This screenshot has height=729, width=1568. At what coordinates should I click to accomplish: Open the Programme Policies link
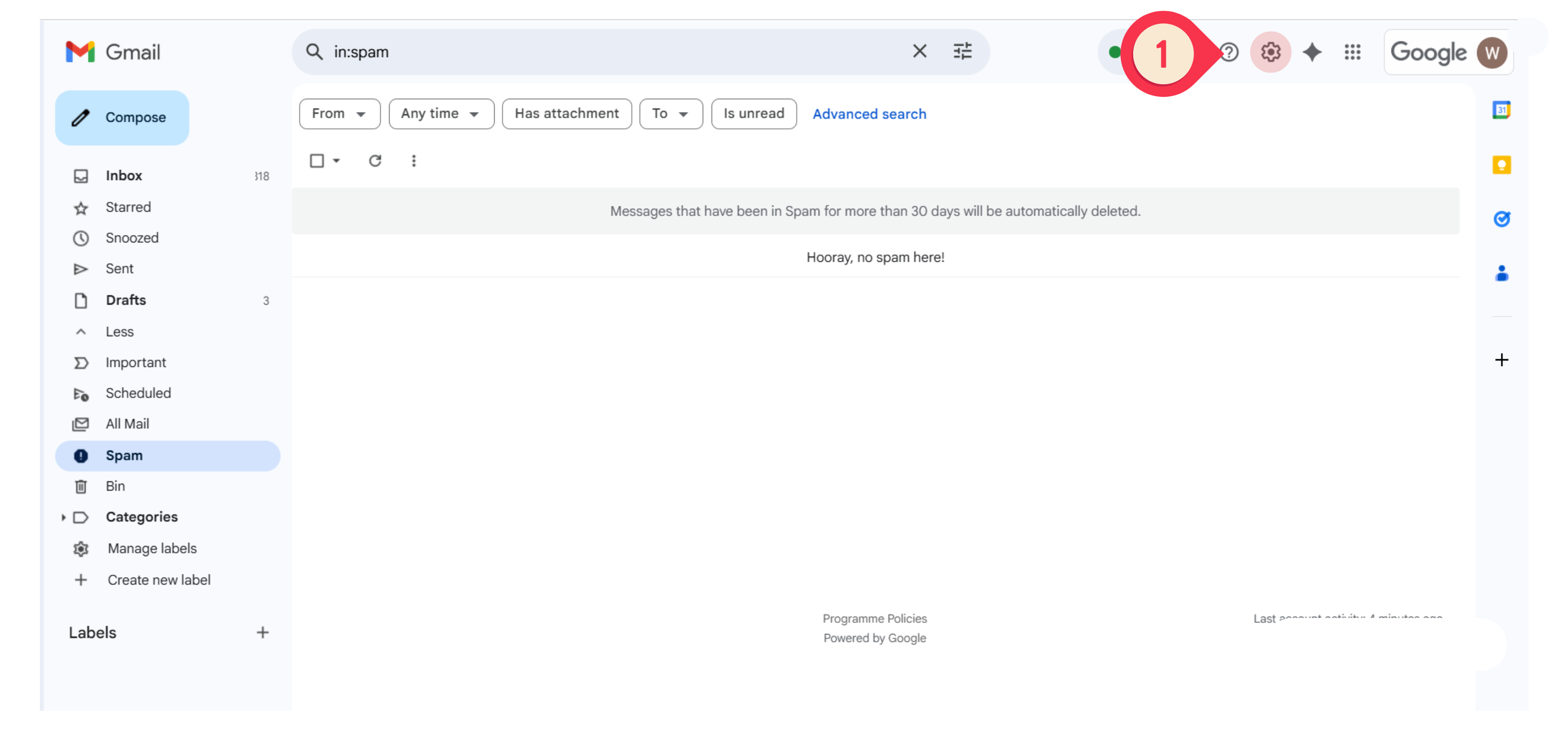coord(874,618)
